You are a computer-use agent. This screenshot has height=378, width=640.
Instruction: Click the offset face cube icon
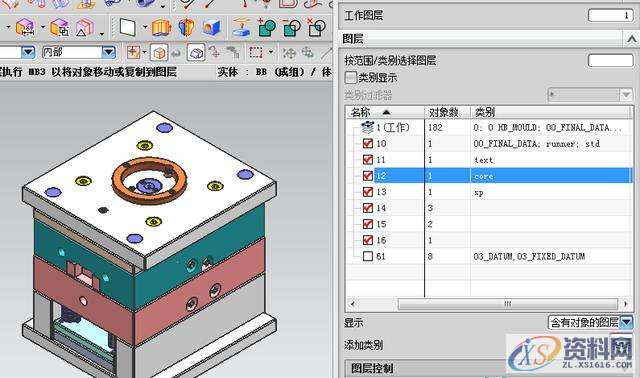(x=25, y=28)
